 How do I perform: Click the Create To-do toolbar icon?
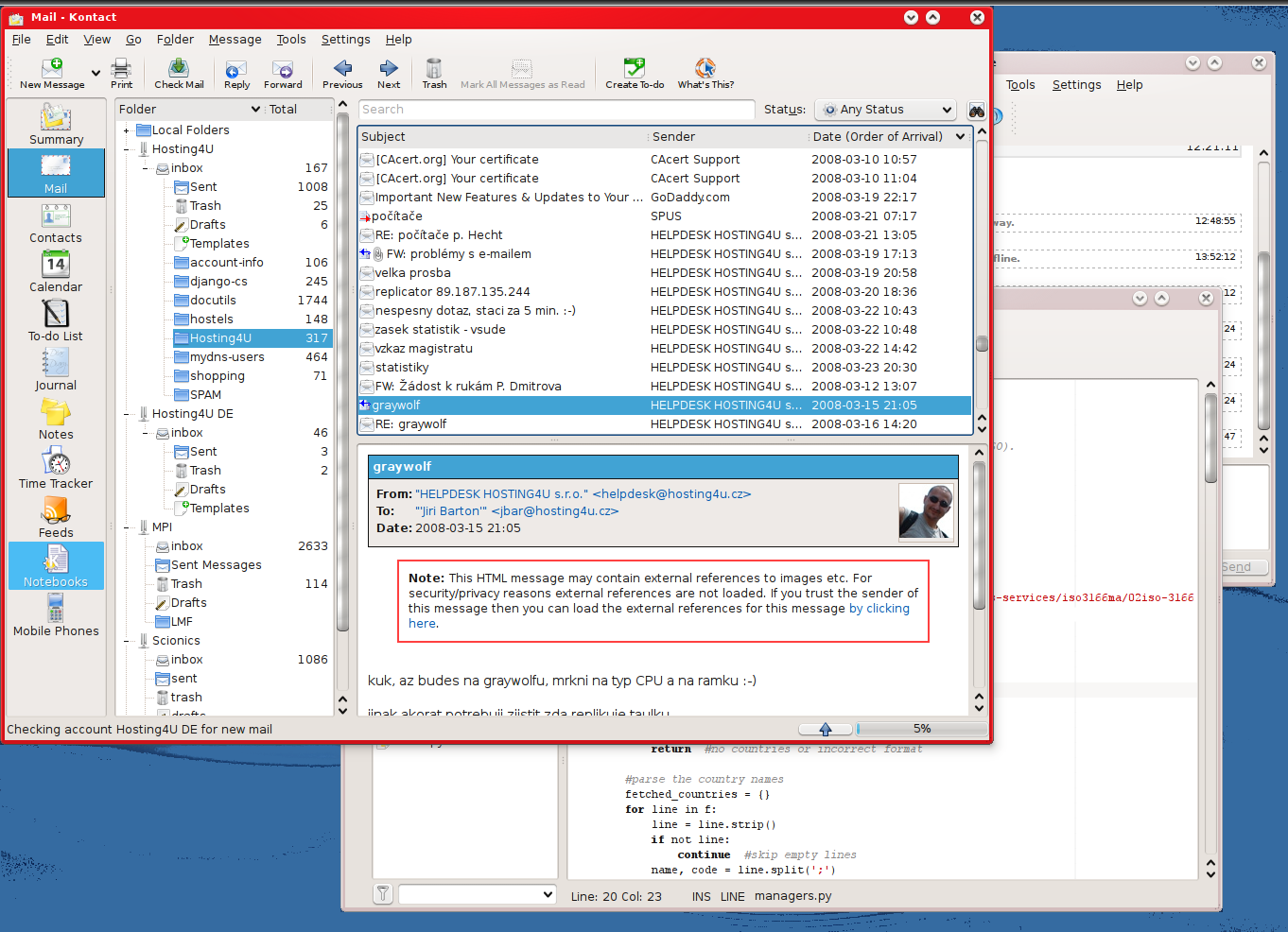tap(635, 68)
